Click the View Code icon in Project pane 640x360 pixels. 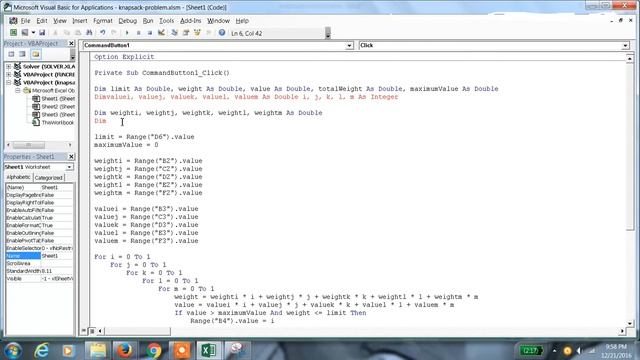[x=11, y=54]
